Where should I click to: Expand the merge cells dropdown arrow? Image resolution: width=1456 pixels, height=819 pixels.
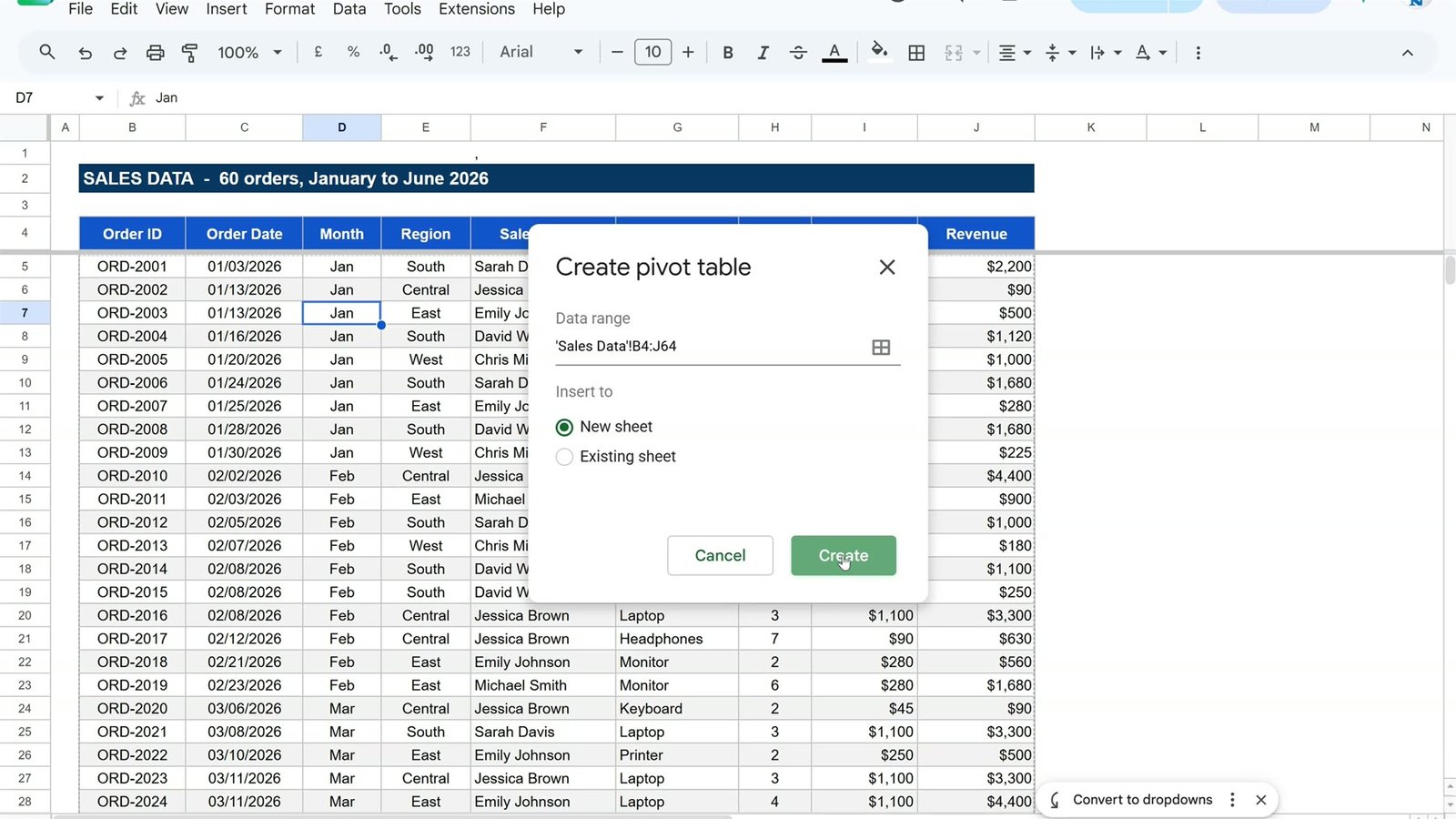coord(976,53)
